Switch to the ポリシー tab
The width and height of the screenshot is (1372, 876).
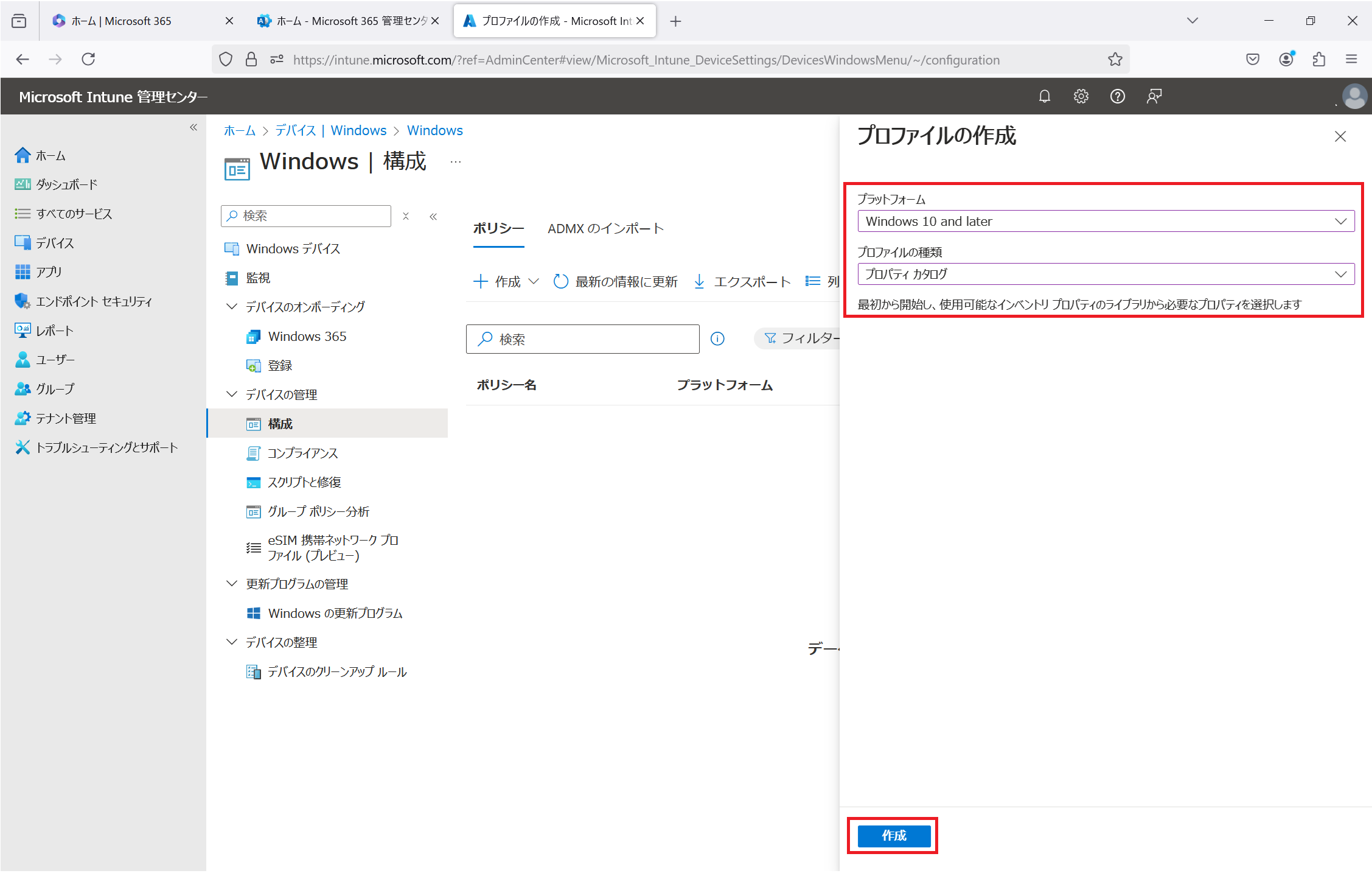(498, 228)
